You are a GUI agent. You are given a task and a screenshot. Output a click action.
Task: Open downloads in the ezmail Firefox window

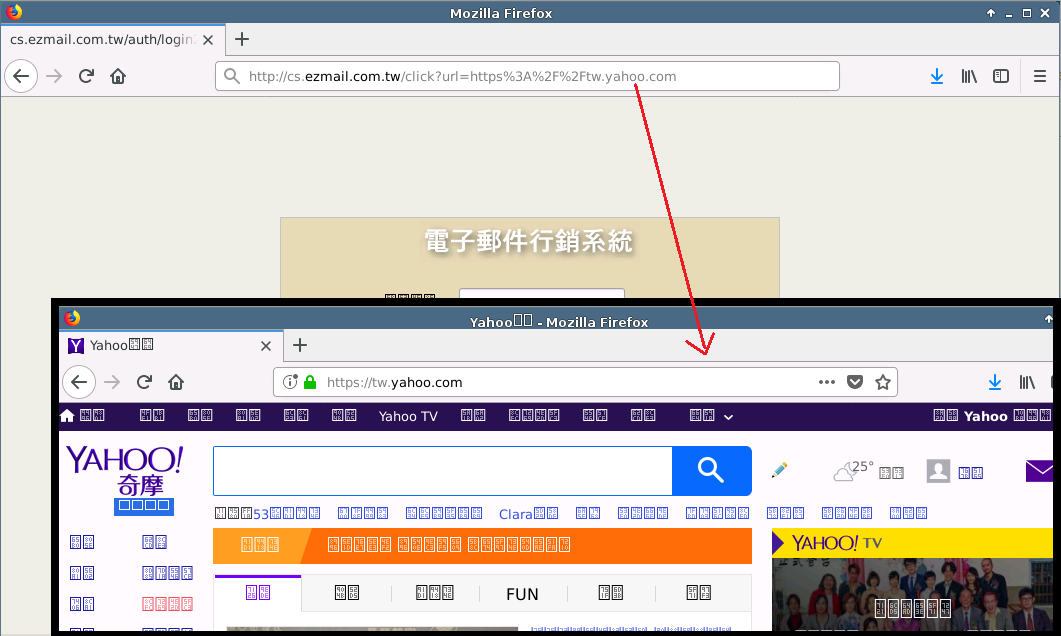(936, 76)
